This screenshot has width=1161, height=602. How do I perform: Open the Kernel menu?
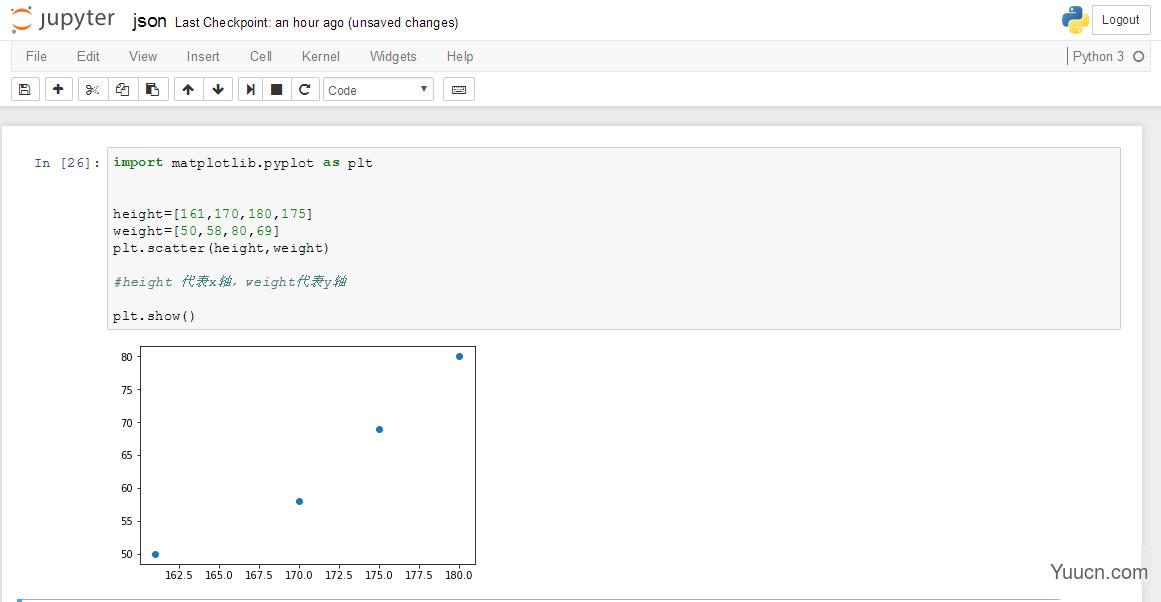pyautogui.click(x=321, y=56)
